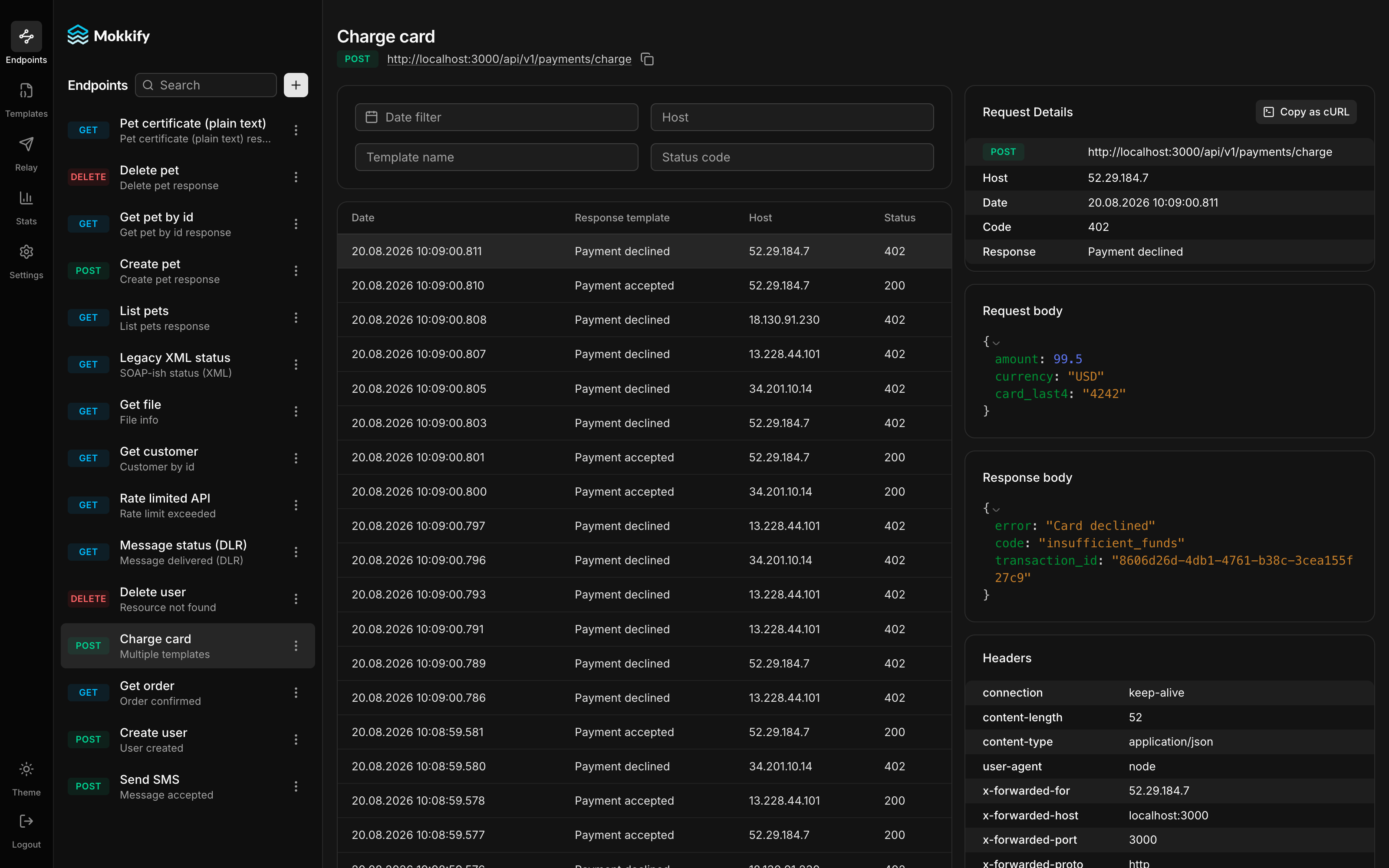Open options menu for Get pet by id
The height and width of the screenshot is (868, 1389).
296,224
